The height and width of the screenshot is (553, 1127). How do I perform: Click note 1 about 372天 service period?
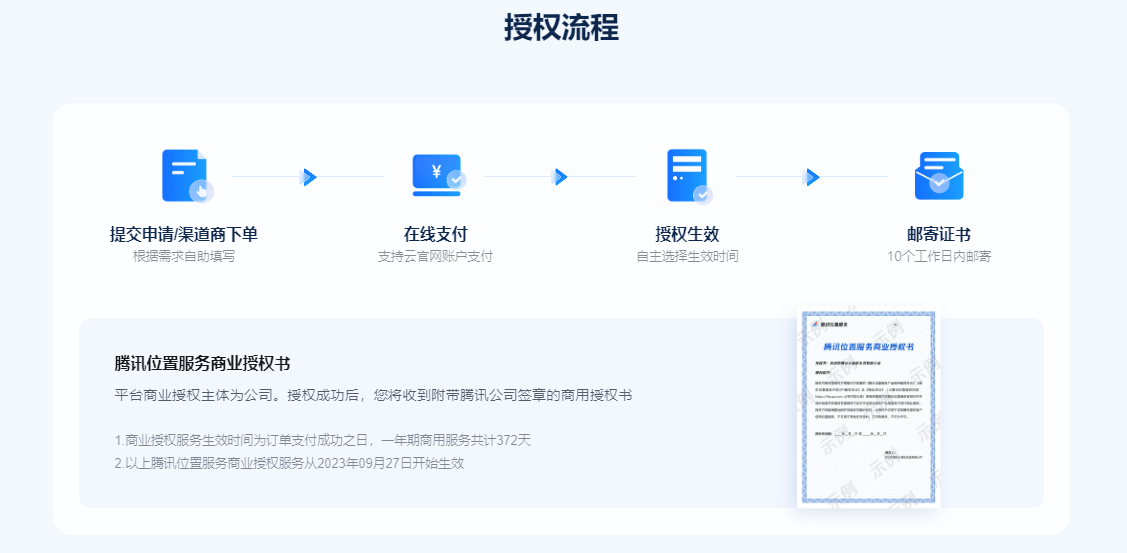[x=323, y=440]
